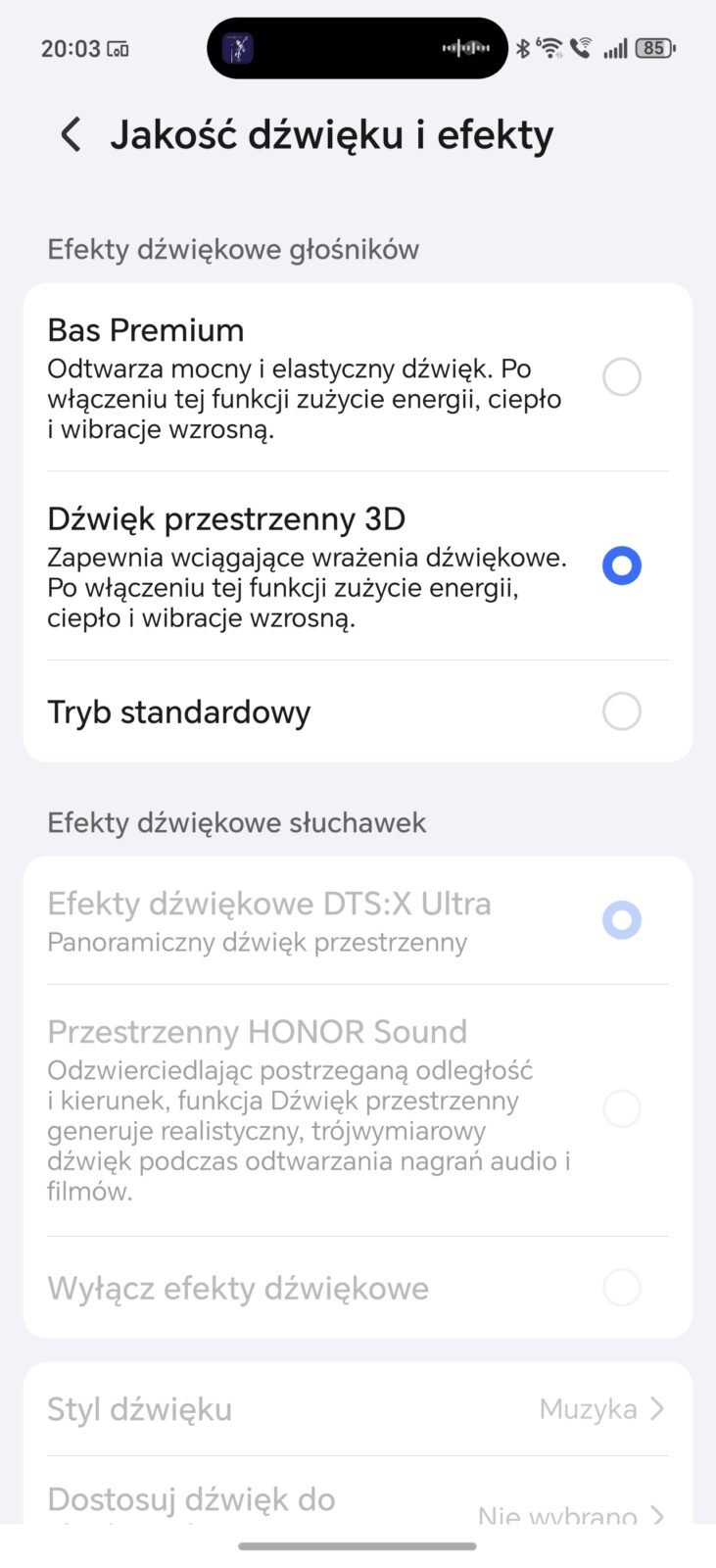The width and height of the screenshot is (716, 1568).
Task: Expand Styl dźwięku chevron next to Muzyka
Action: tap(657, 1409)
